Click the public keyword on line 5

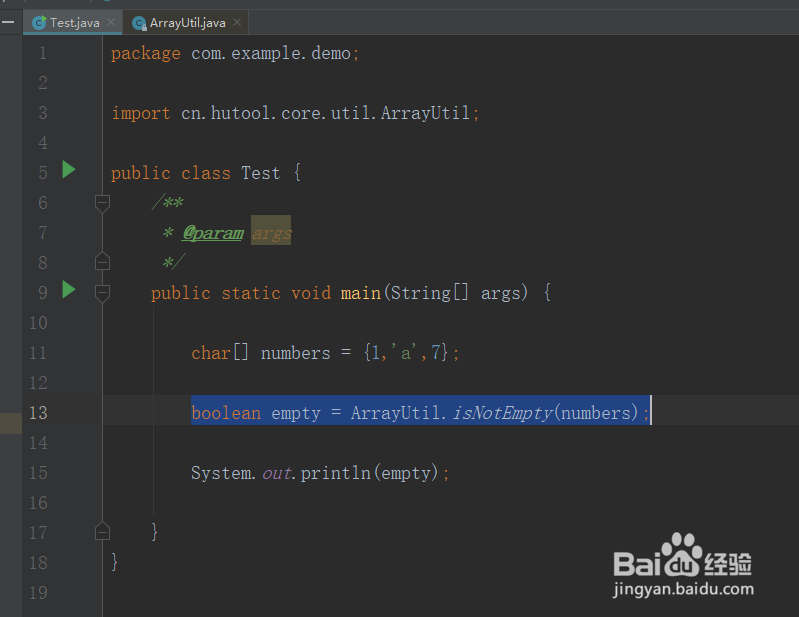pyautogui.click(x=141, y=173)
